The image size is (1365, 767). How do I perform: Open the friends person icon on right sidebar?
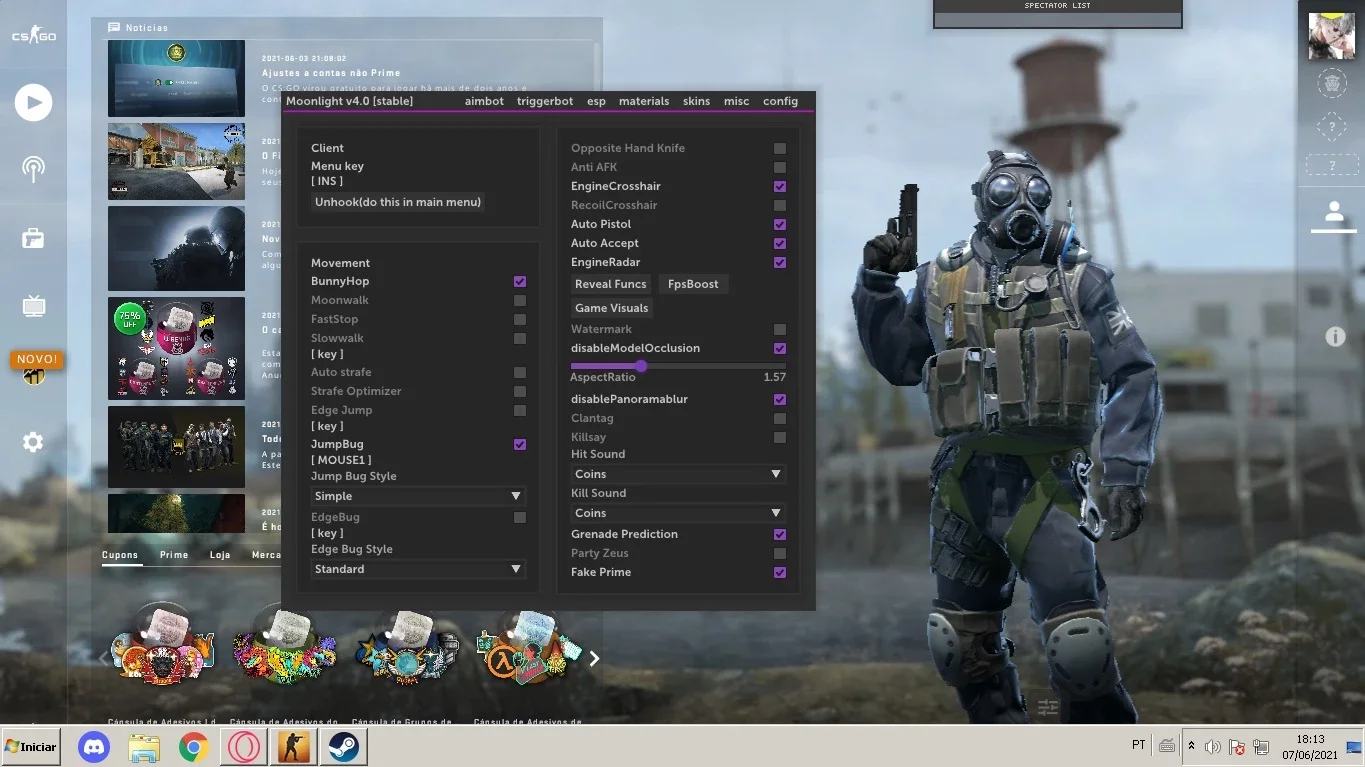[x=1333, y=212]
